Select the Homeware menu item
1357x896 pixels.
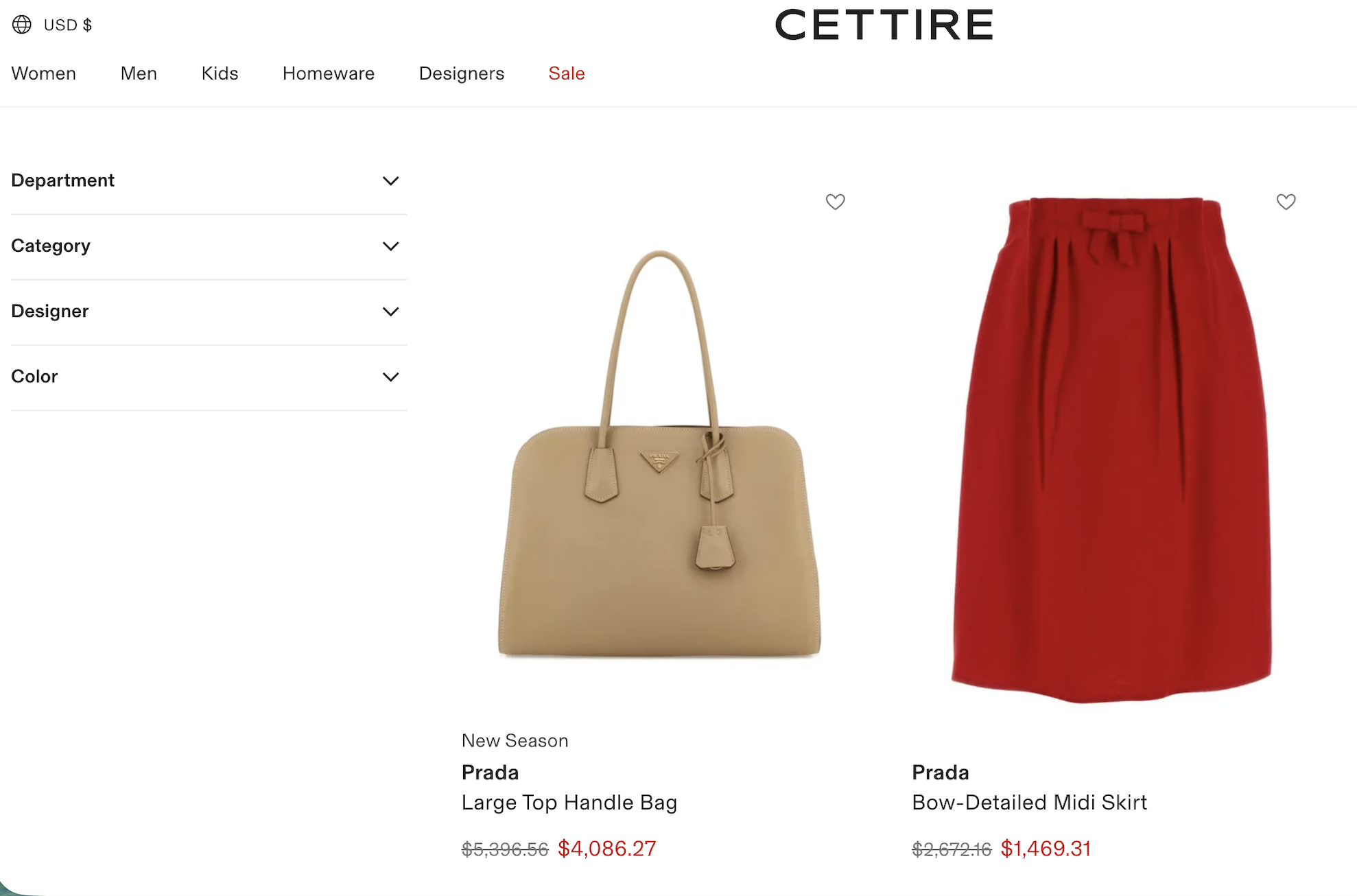pyautogui.click(x=329, y=73)
